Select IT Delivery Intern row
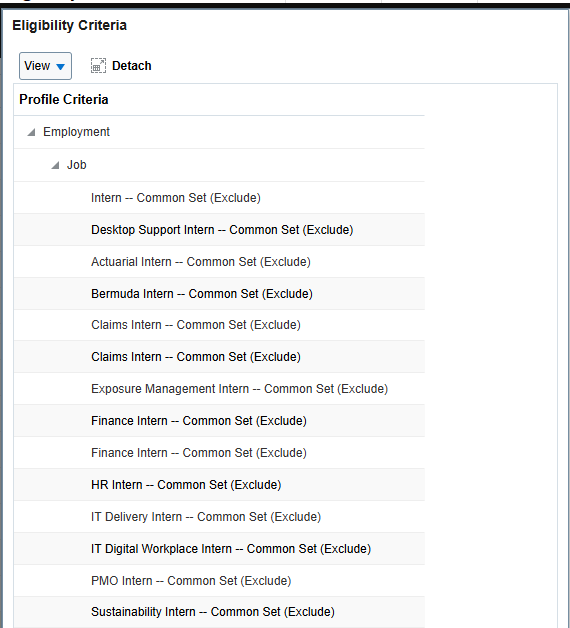Image resolution: width=570 pixels, height=628 pixels. (219, 517)
